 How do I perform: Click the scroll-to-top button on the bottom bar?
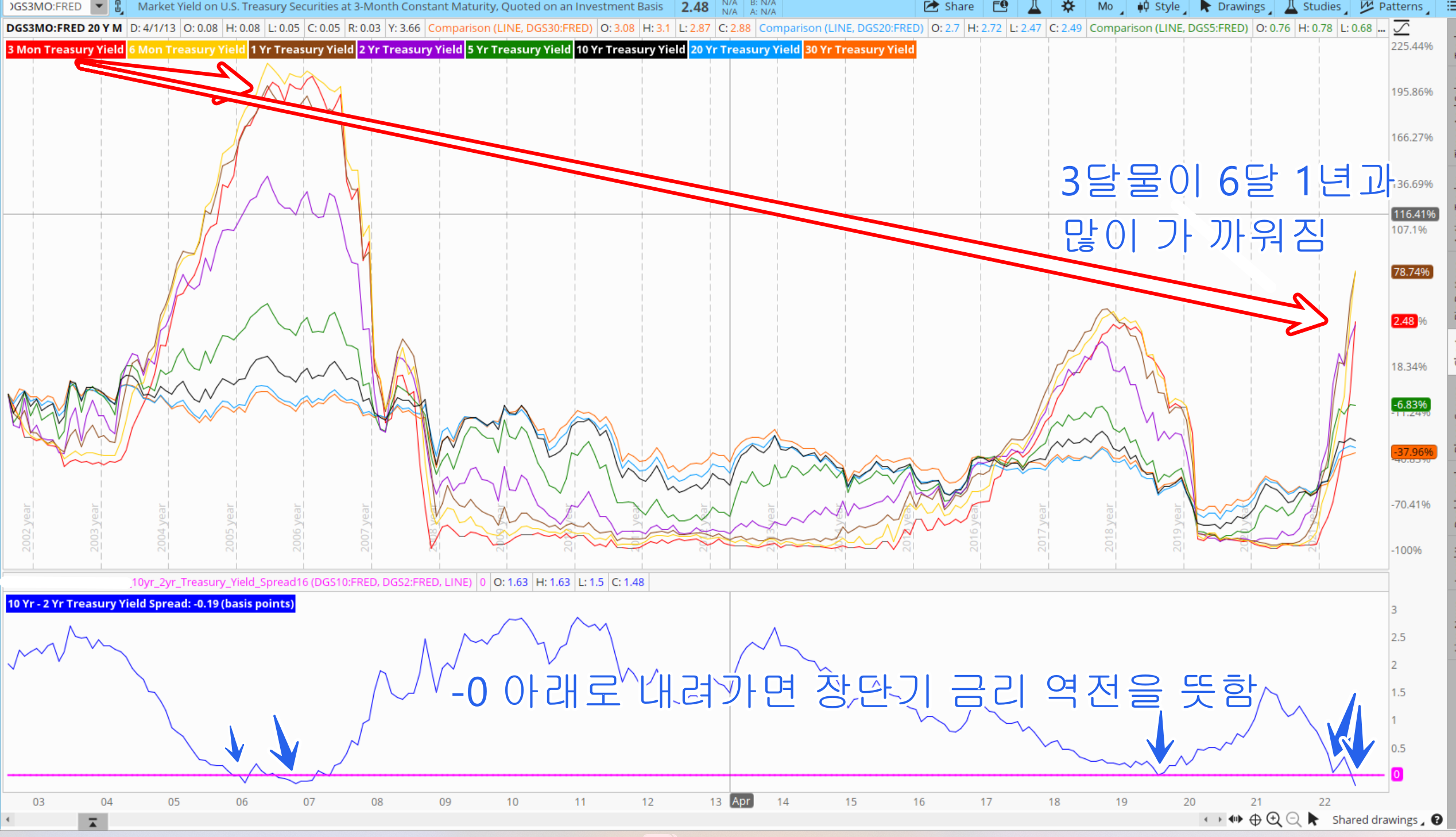[x=92, y=823]
